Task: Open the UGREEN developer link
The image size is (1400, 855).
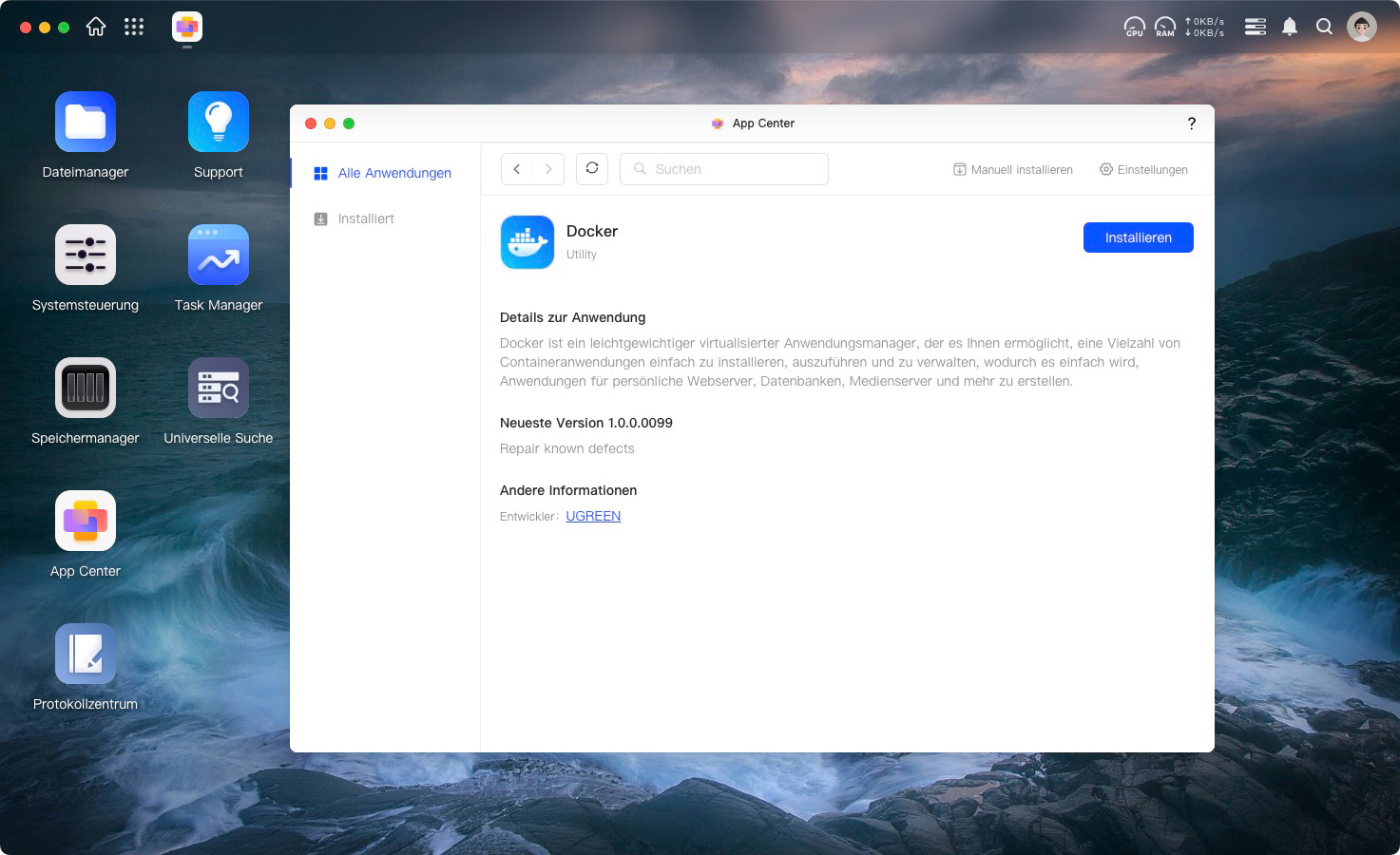Action: pos(593,516)
